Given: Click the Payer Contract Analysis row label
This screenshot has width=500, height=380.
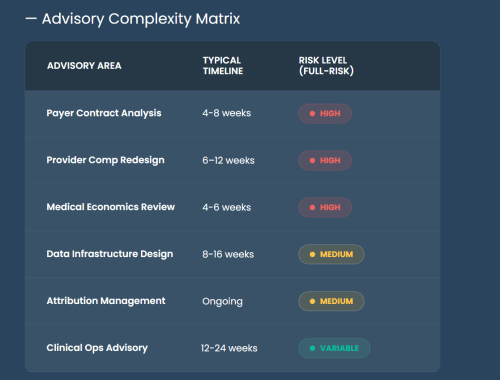Looking at the screenshot, I should (104, 113).
